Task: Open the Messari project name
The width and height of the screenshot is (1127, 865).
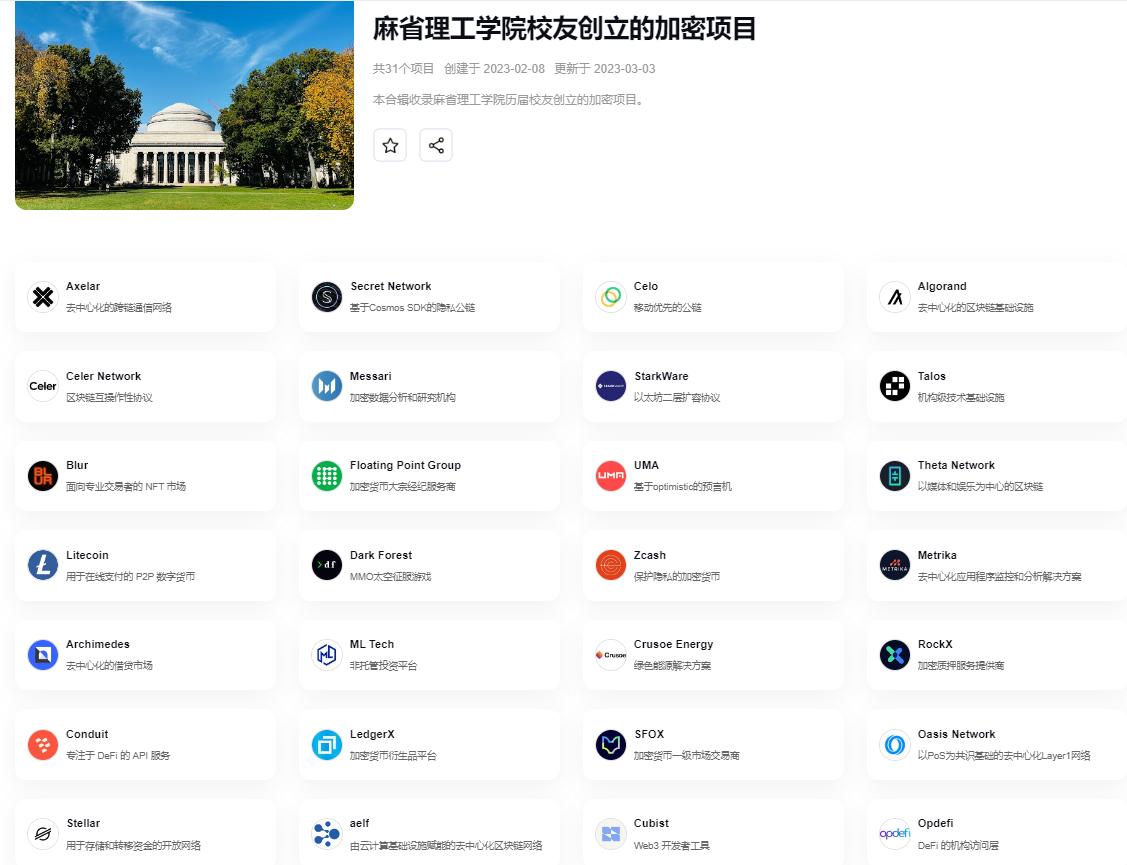Action: pos(370,376)
